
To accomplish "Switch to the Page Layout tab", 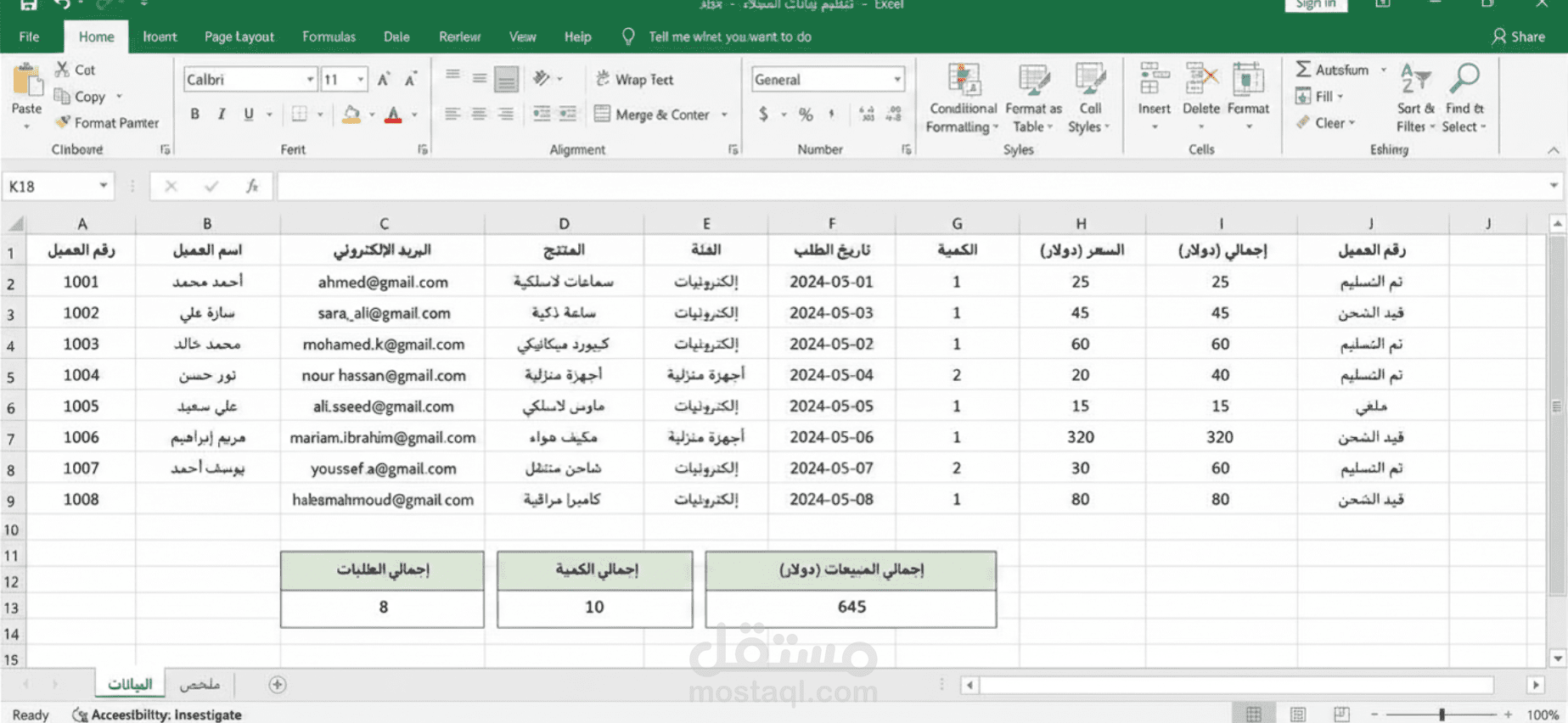I will [239, 36].
